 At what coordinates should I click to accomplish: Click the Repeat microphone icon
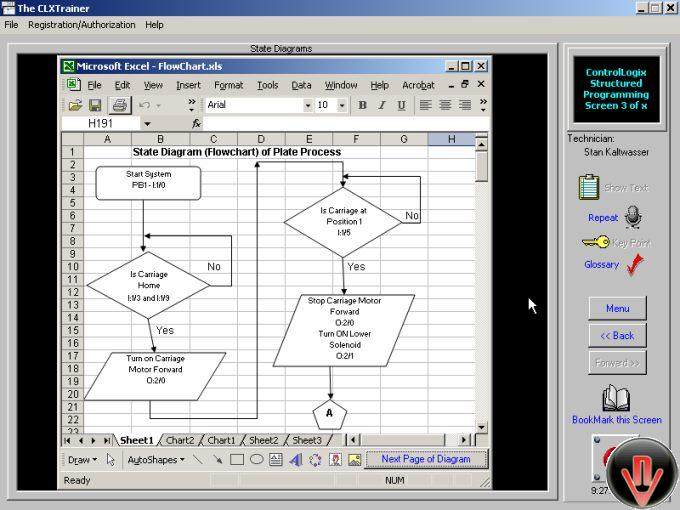pyautogui.click(x=633, y=217)
